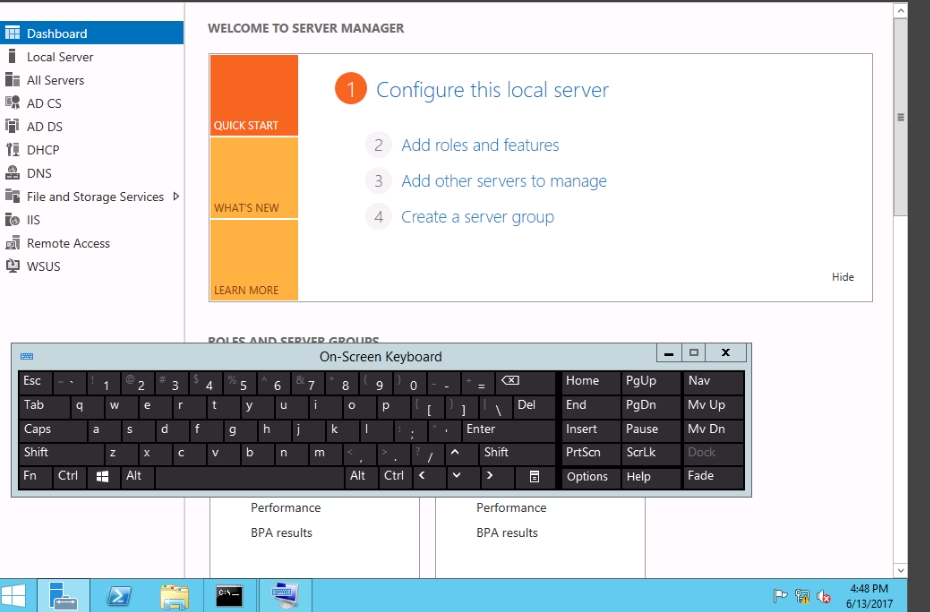Click the vertical scrollbar up arrow
This screenshot has width=930, height=612.
click(x=900, y=11)
